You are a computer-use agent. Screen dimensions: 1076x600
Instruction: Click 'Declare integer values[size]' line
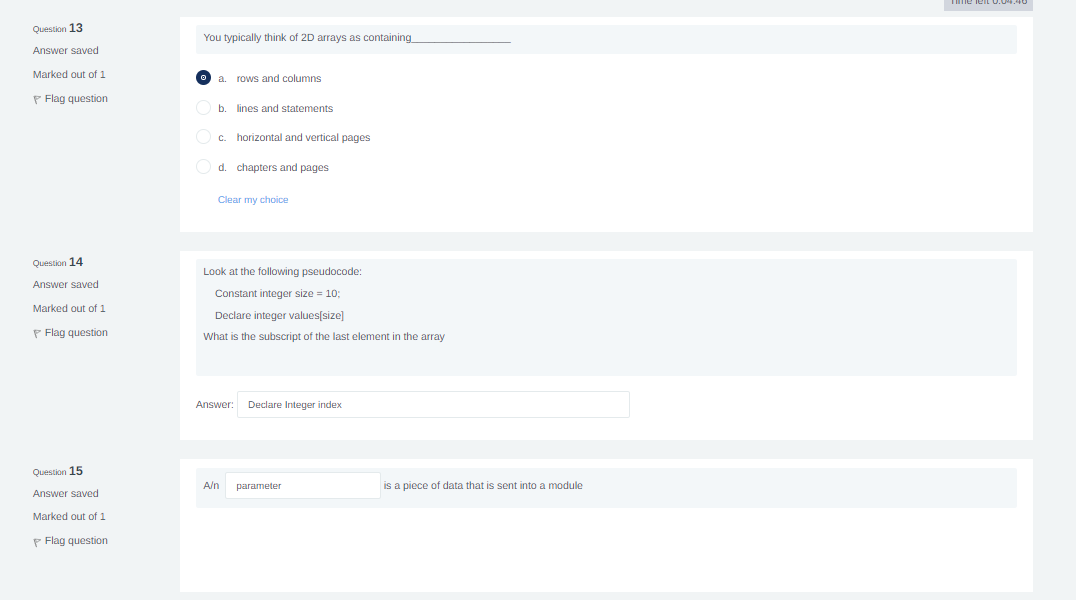pos(279,316)
